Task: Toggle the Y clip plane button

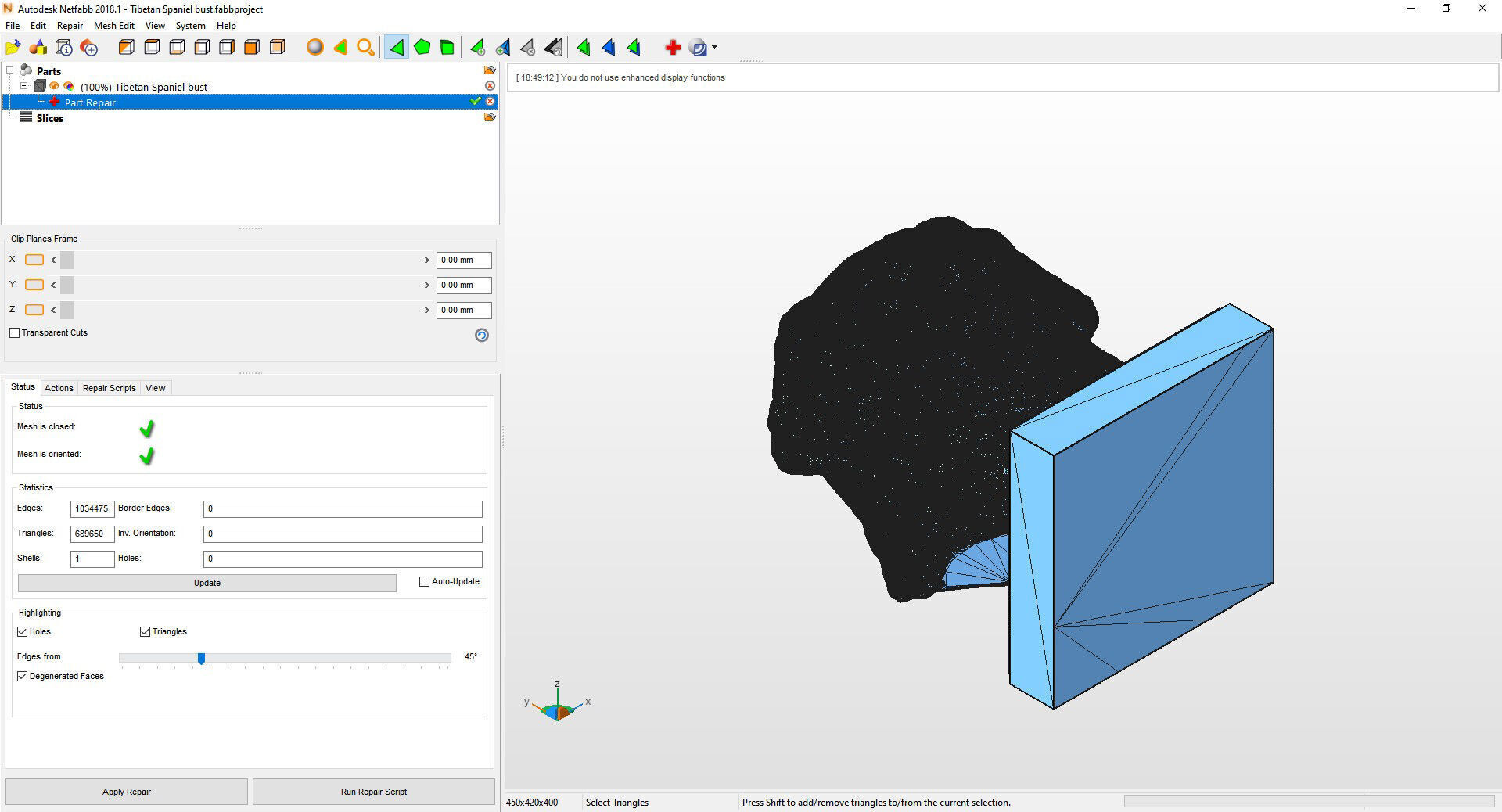Action: click(x=34, y=285)
